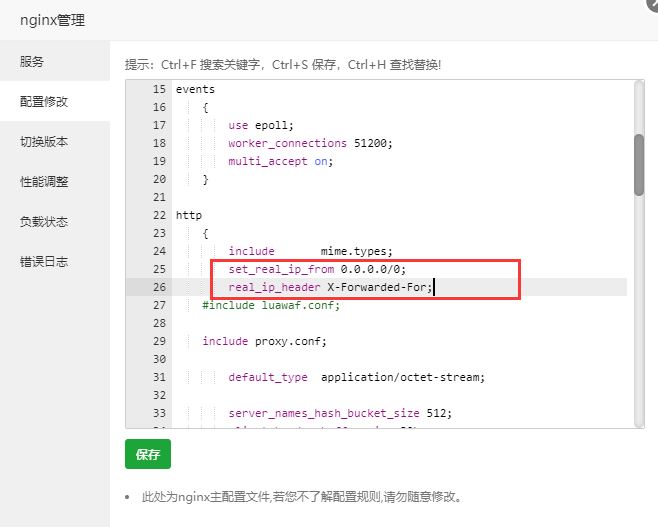Go to the 性能调整 tab

[44, 182]
